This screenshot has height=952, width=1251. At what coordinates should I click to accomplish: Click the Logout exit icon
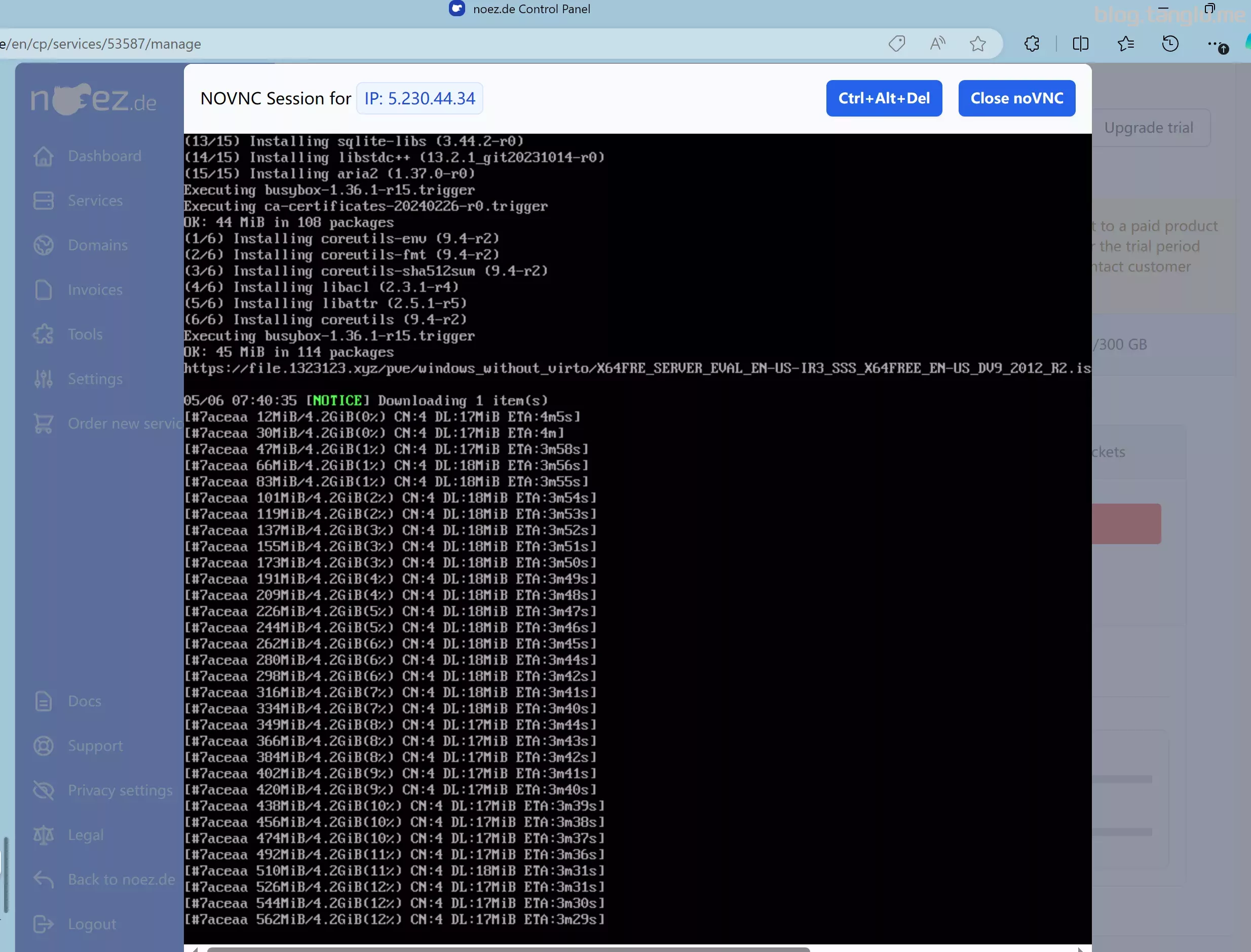point(44,924)
